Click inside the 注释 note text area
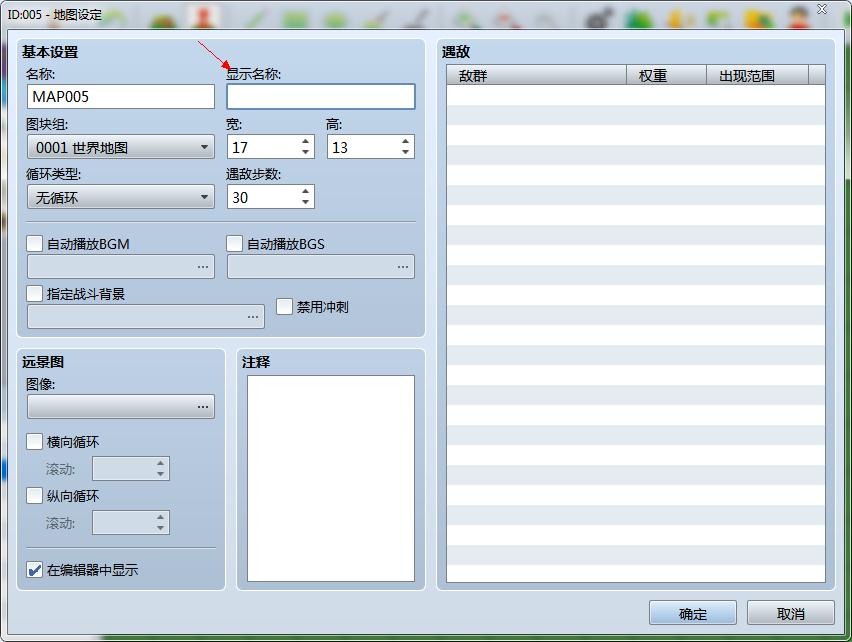 [x=331, y=479]
